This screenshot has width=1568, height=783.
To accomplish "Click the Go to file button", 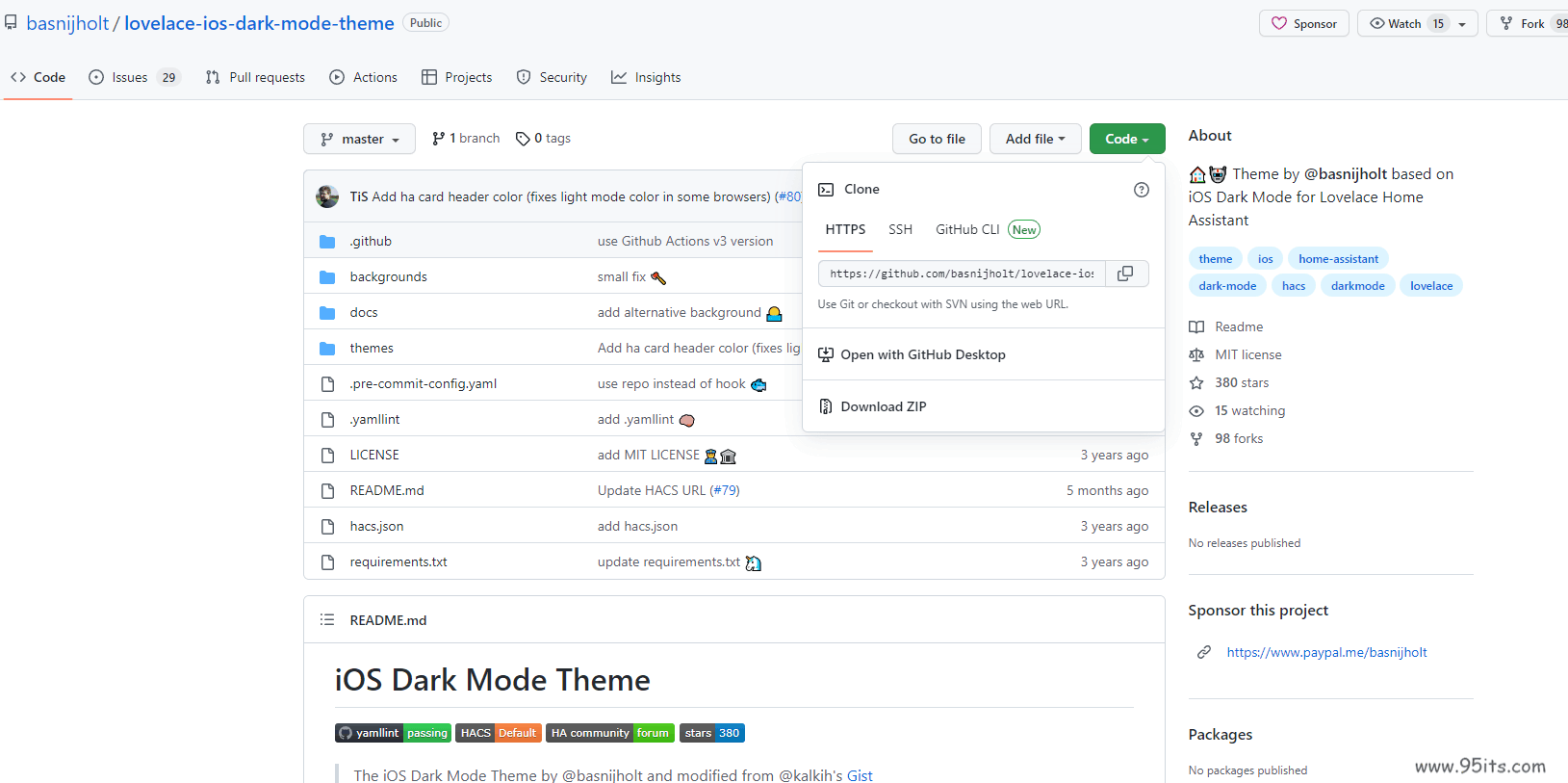I will pos(937,139).
